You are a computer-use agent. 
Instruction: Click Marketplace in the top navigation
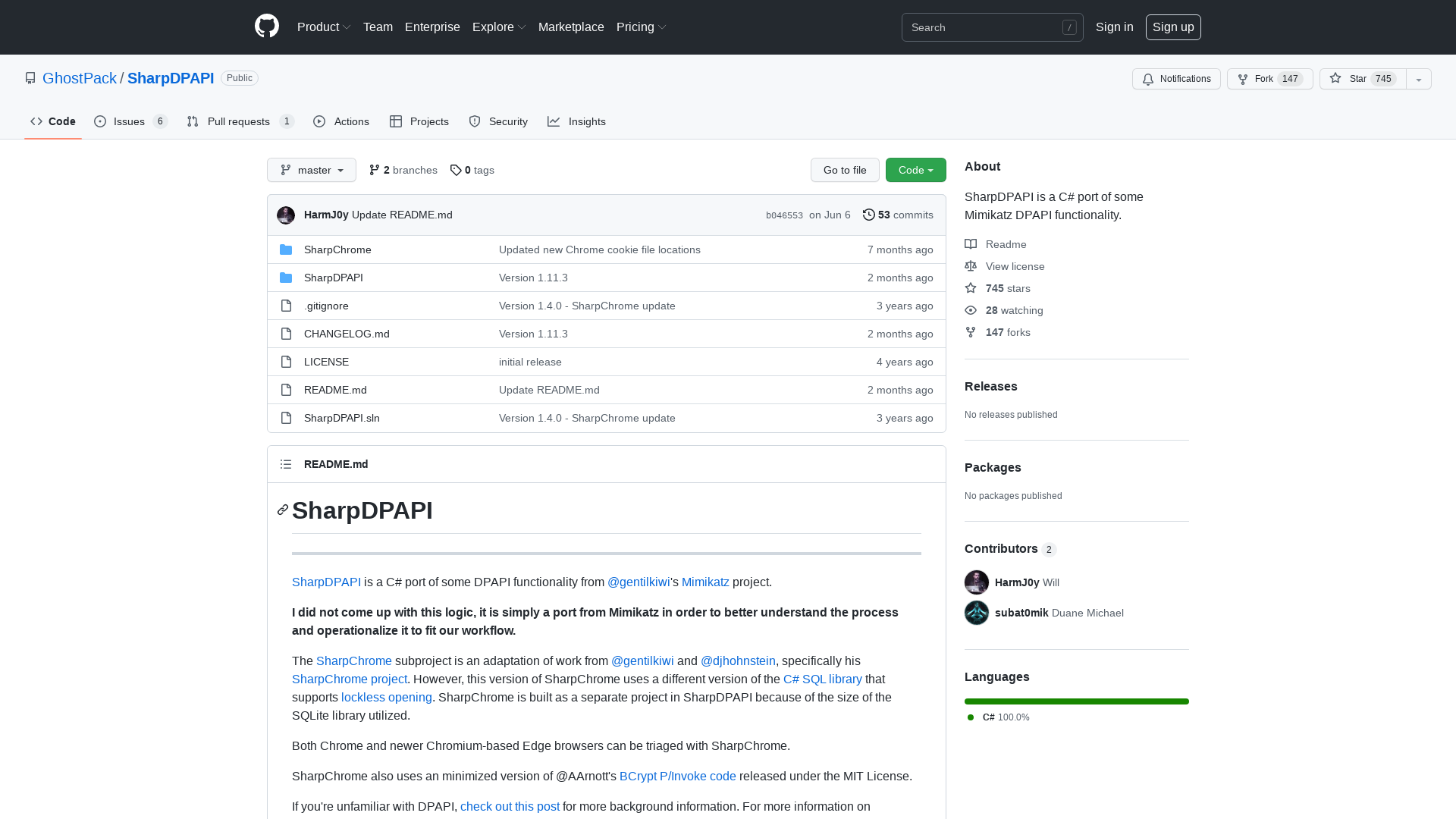click(x=571, y=27)
